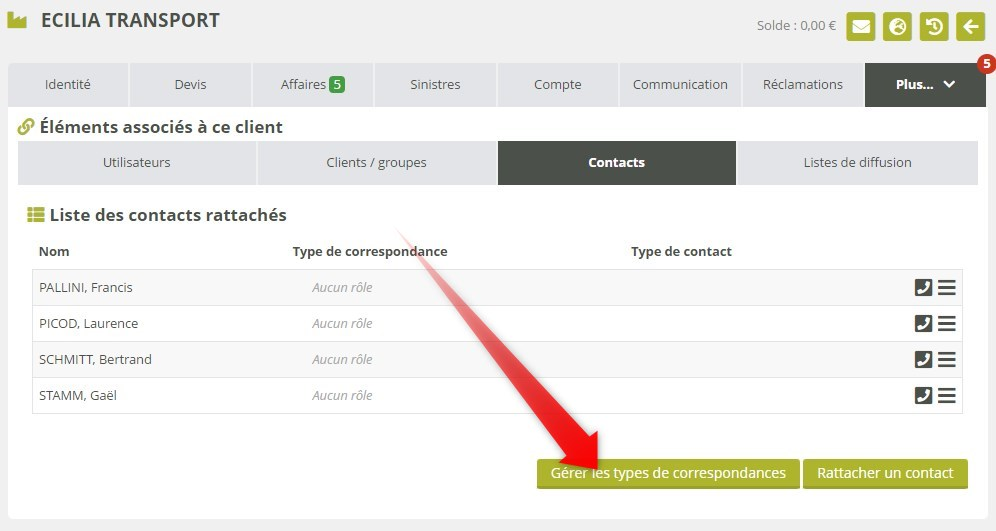Switch to the Listes de diffusion sub-tab
Image resolution: width=996 pixels, height=531 pixels.
coord(857,163)
